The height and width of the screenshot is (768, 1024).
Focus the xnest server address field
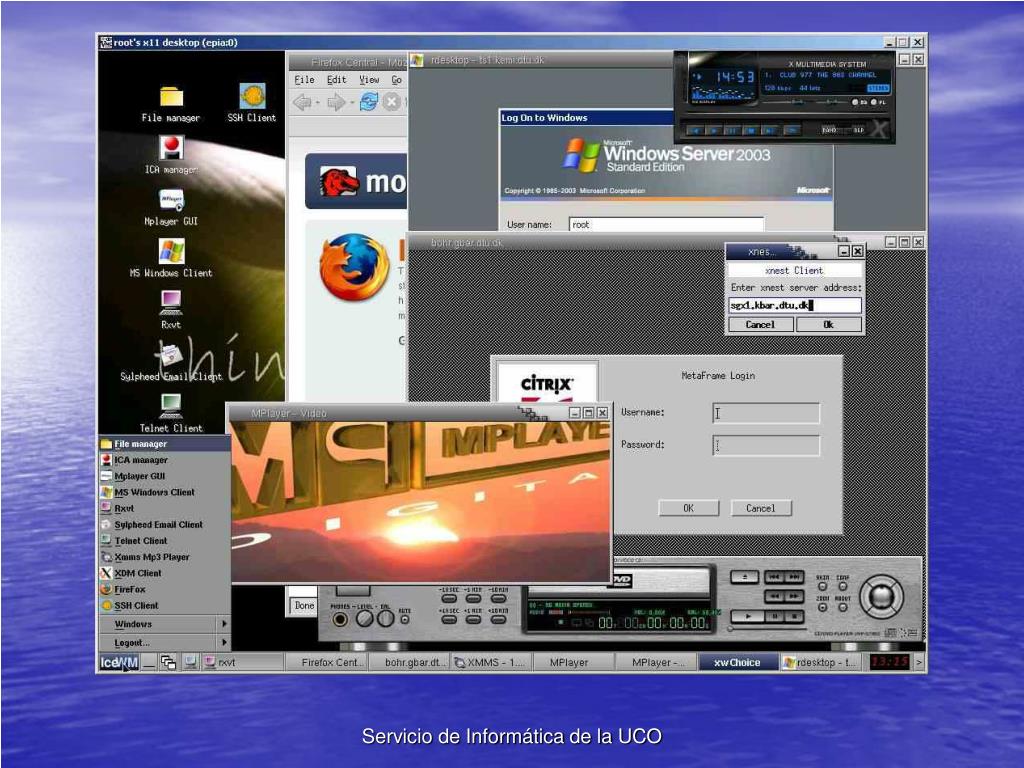click(795, 305)
